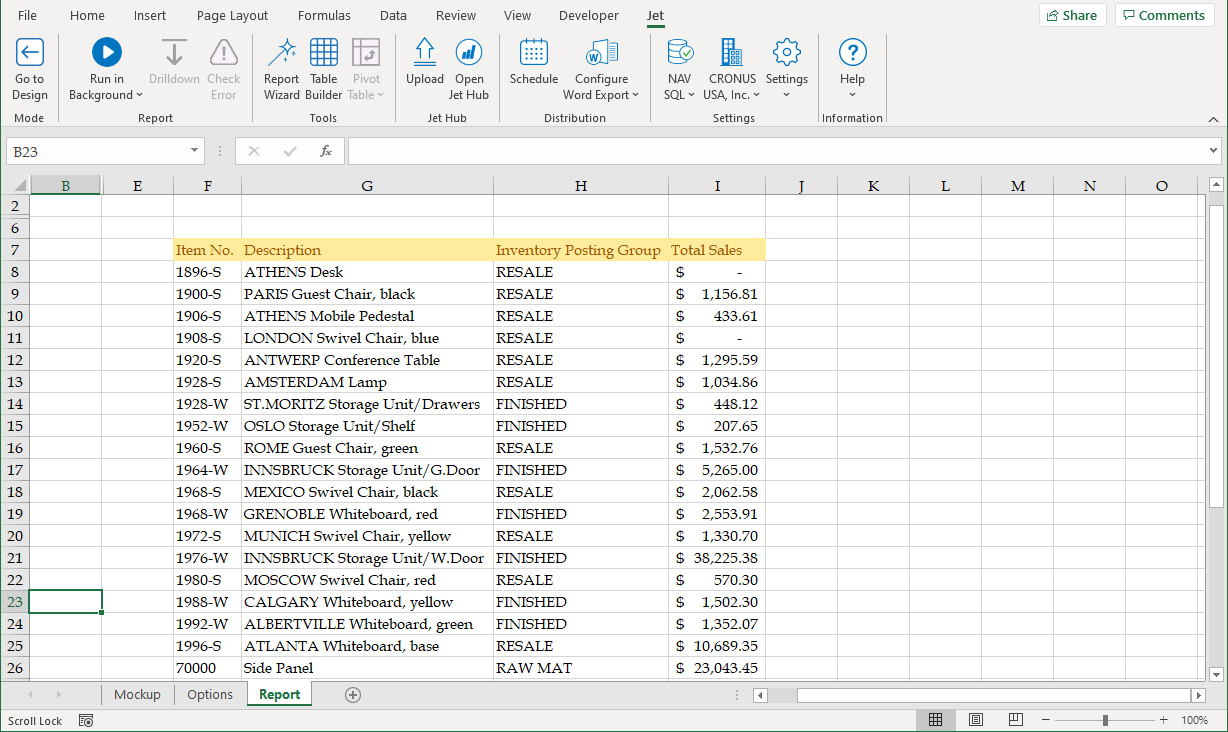Screen dimensions: 1228x732
Task: Select cell containing ATHENS Desk
Action: [367, 272]
